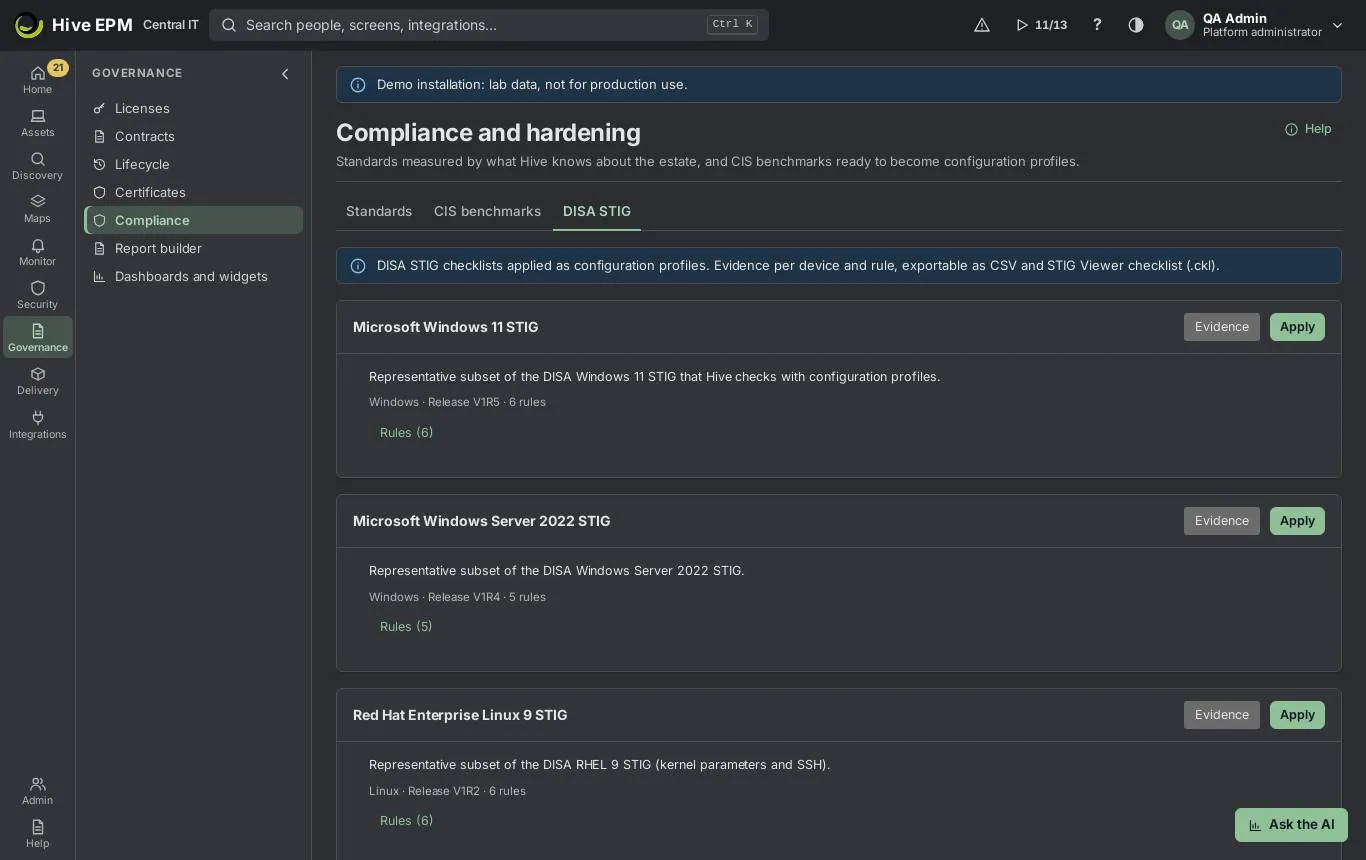View Evidence for Windows 11 STIG

pos(1222,327)
